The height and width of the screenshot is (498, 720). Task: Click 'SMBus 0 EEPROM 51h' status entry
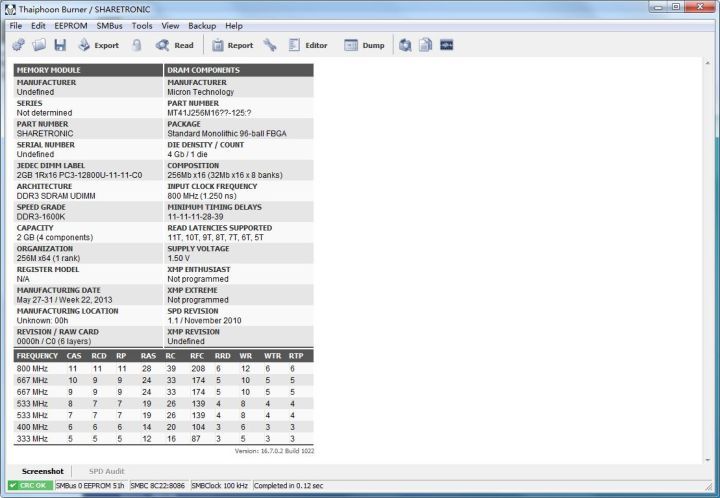(x=90, y=486)
